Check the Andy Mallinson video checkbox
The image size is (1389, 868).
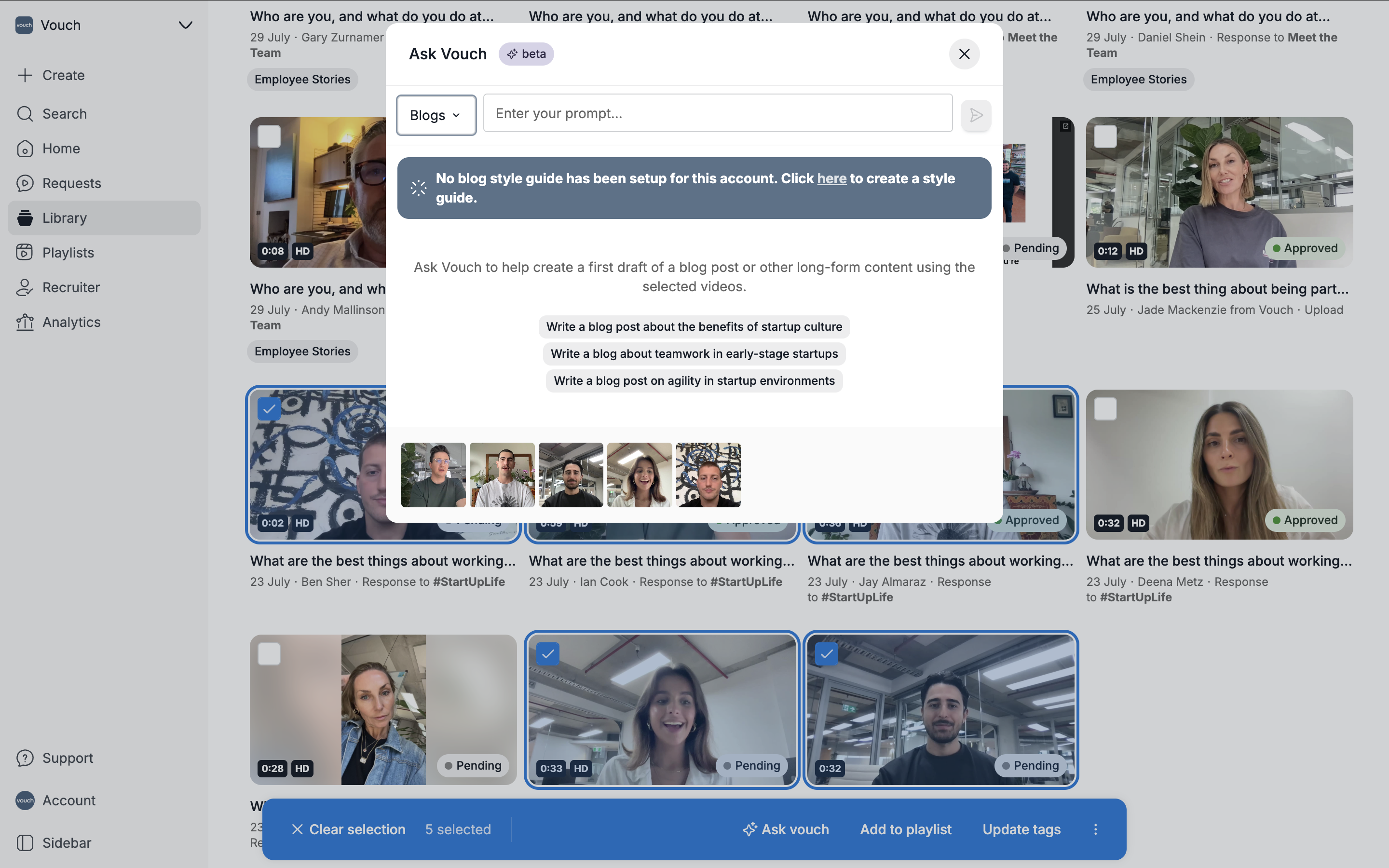[x=269, y=136]
